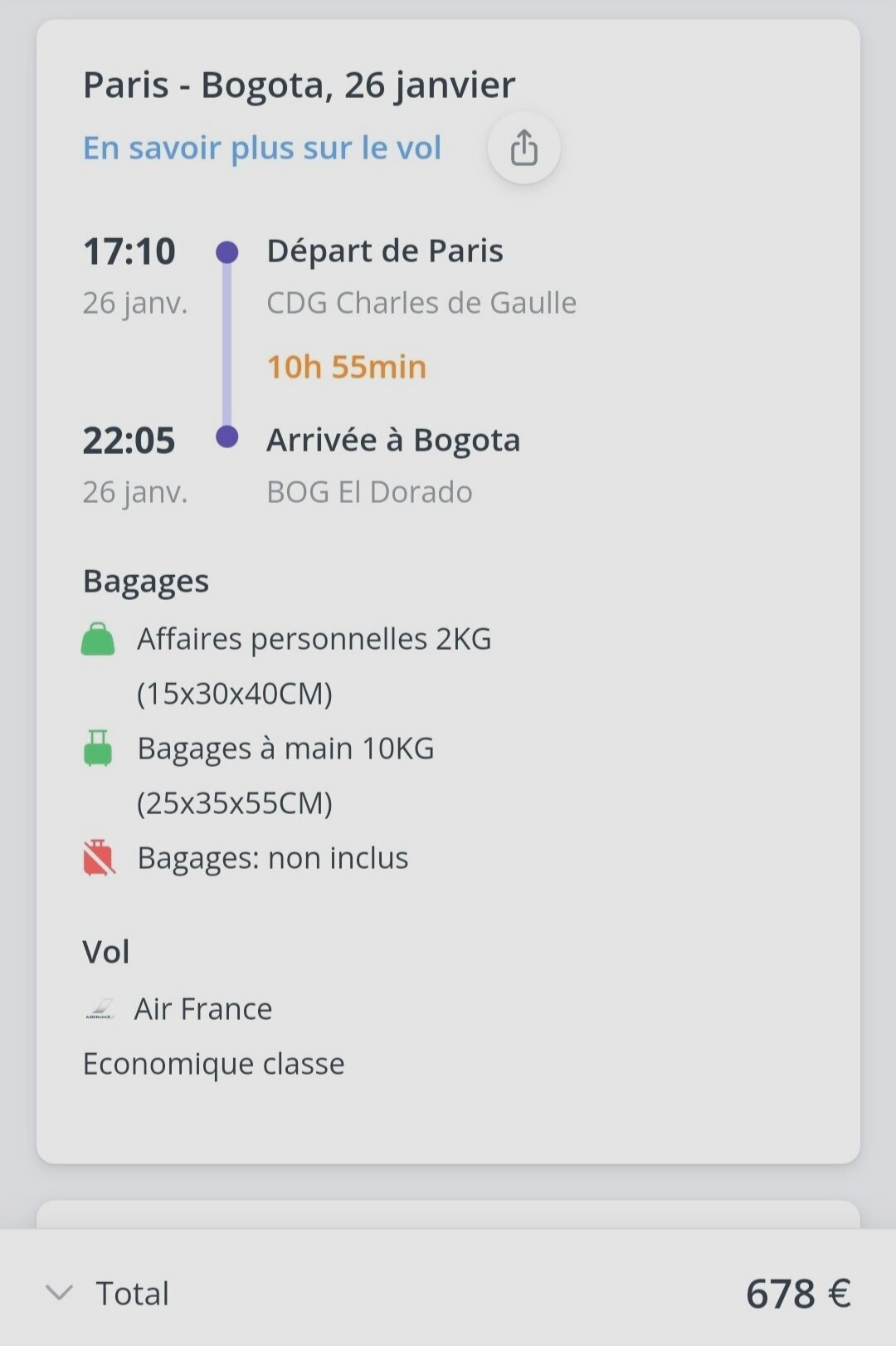Click the arrival dot on timeline
Viewport: 896px width, 1346px height.
point(226,436)
